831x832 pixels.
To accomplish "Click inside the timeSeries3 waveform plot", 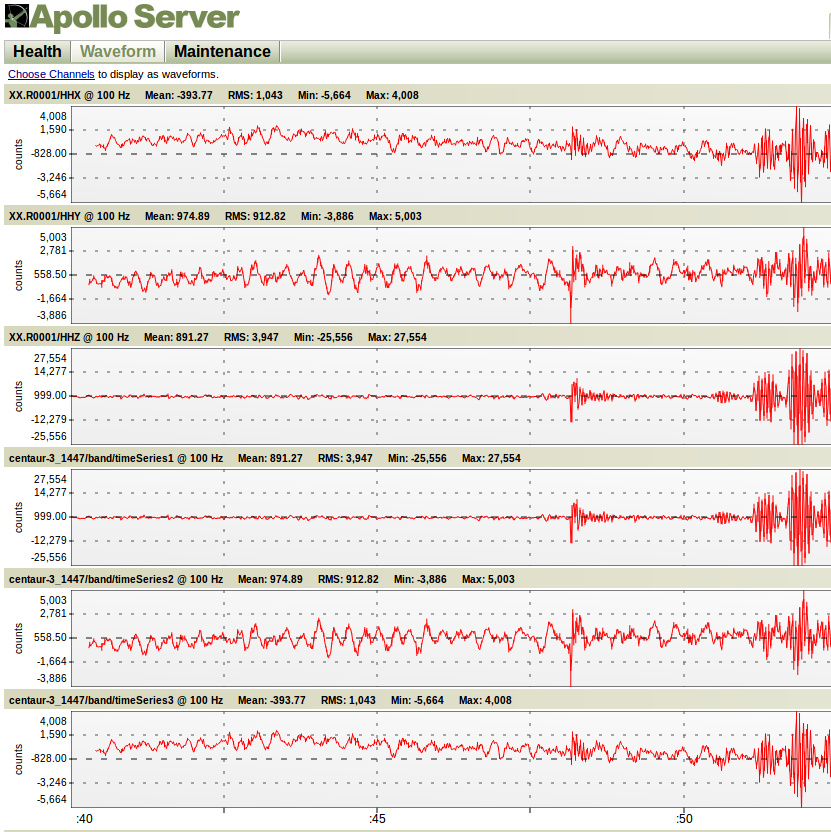I will 450,759.
